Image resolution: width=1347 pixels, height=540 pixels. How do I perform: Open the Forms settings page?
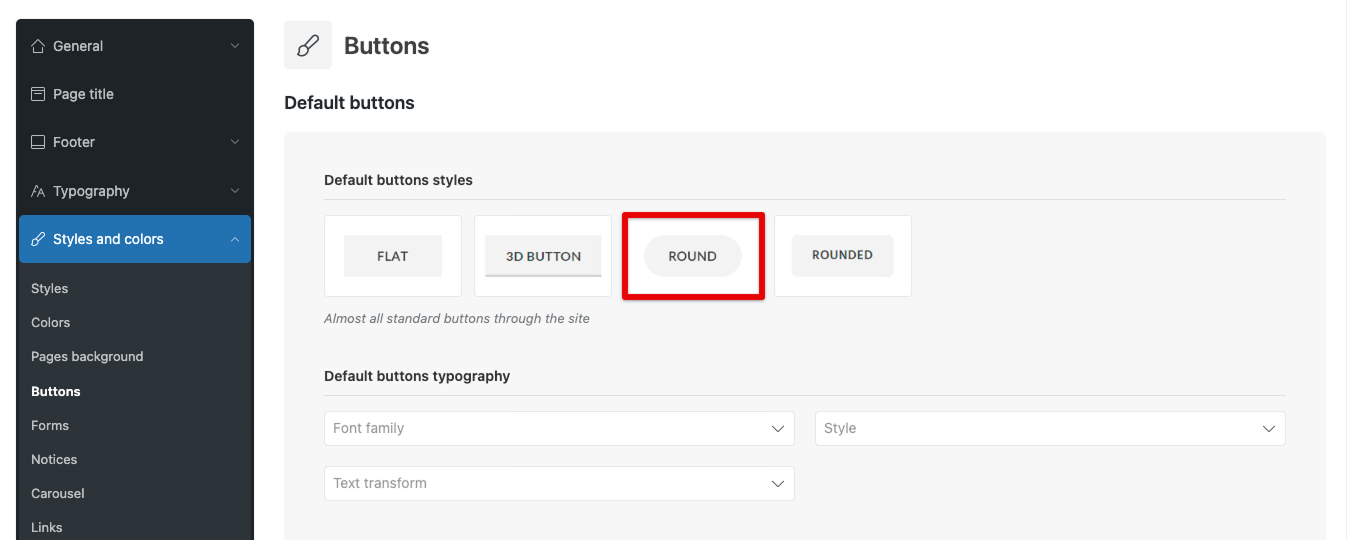coord(50,425)
